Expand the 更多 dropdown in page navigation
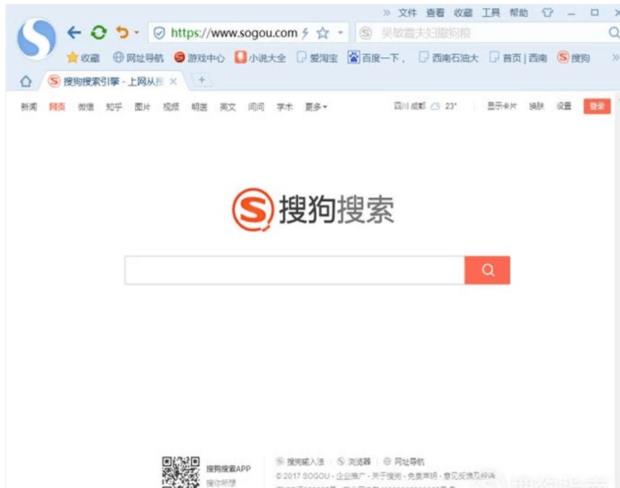 click(x=316, y=107)
